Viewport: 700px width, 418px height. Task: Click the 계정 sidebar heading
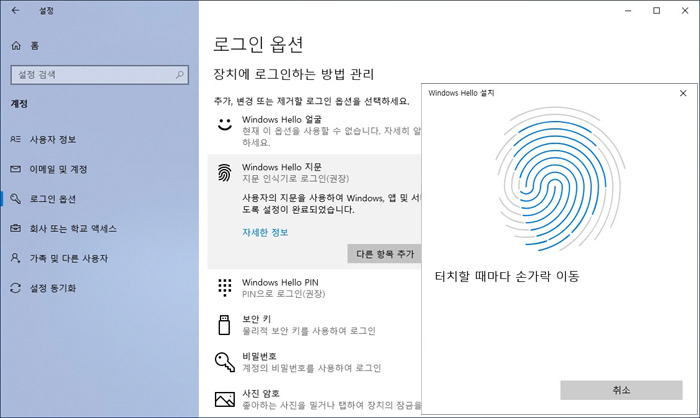coord(19,104)
